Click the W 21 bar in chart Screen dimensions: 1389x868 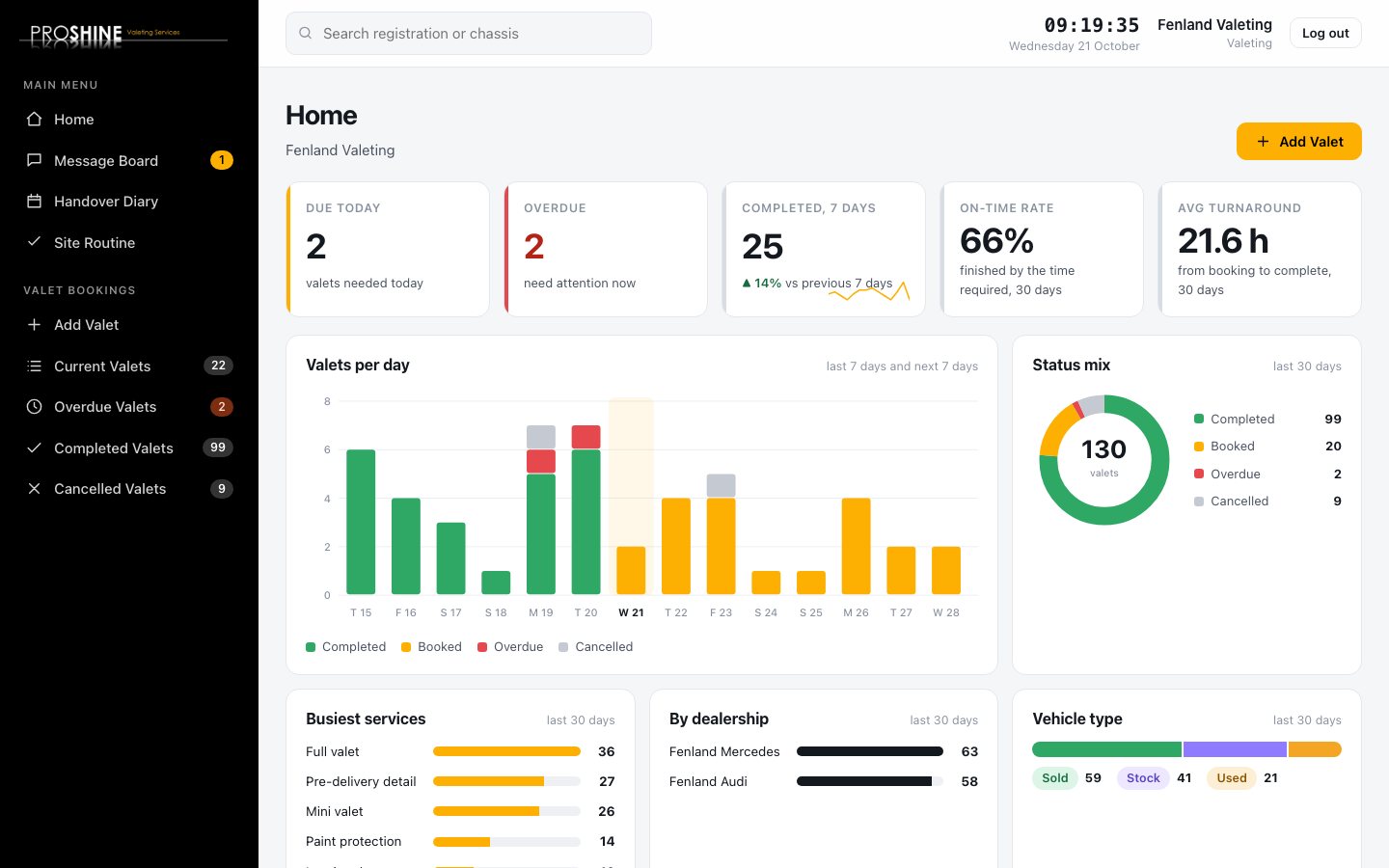[631, 570]
